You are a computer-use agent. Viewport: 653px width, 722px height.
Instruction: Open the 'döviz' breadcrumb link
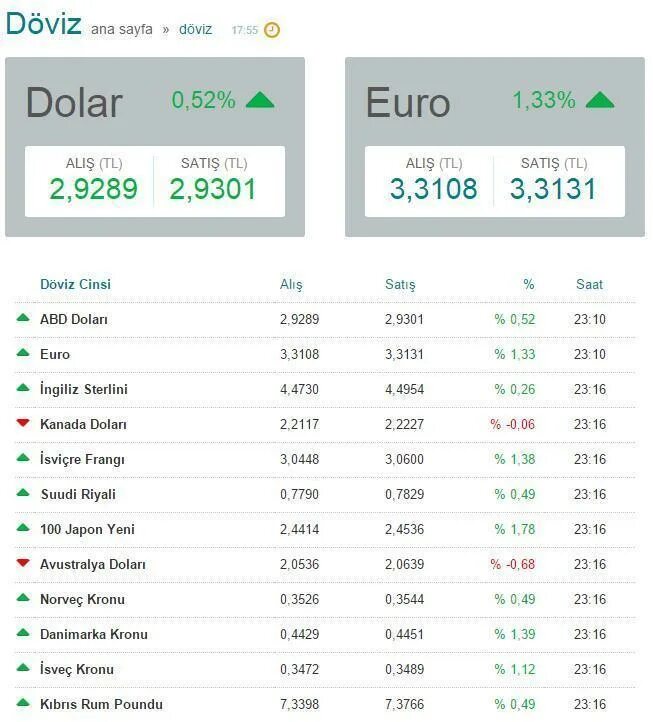click(x=196, y=29)
